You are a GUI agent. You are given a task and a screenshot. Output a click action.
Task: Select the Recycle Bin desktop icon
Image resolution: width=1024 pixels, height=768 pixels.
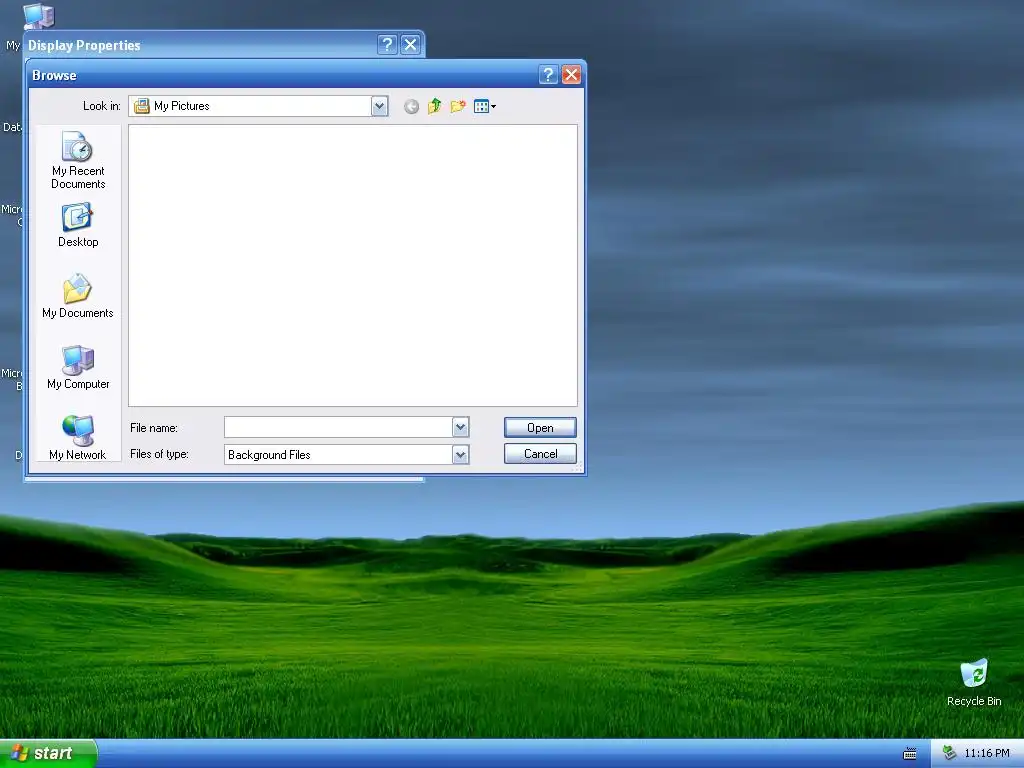click(x=974, y=682)
